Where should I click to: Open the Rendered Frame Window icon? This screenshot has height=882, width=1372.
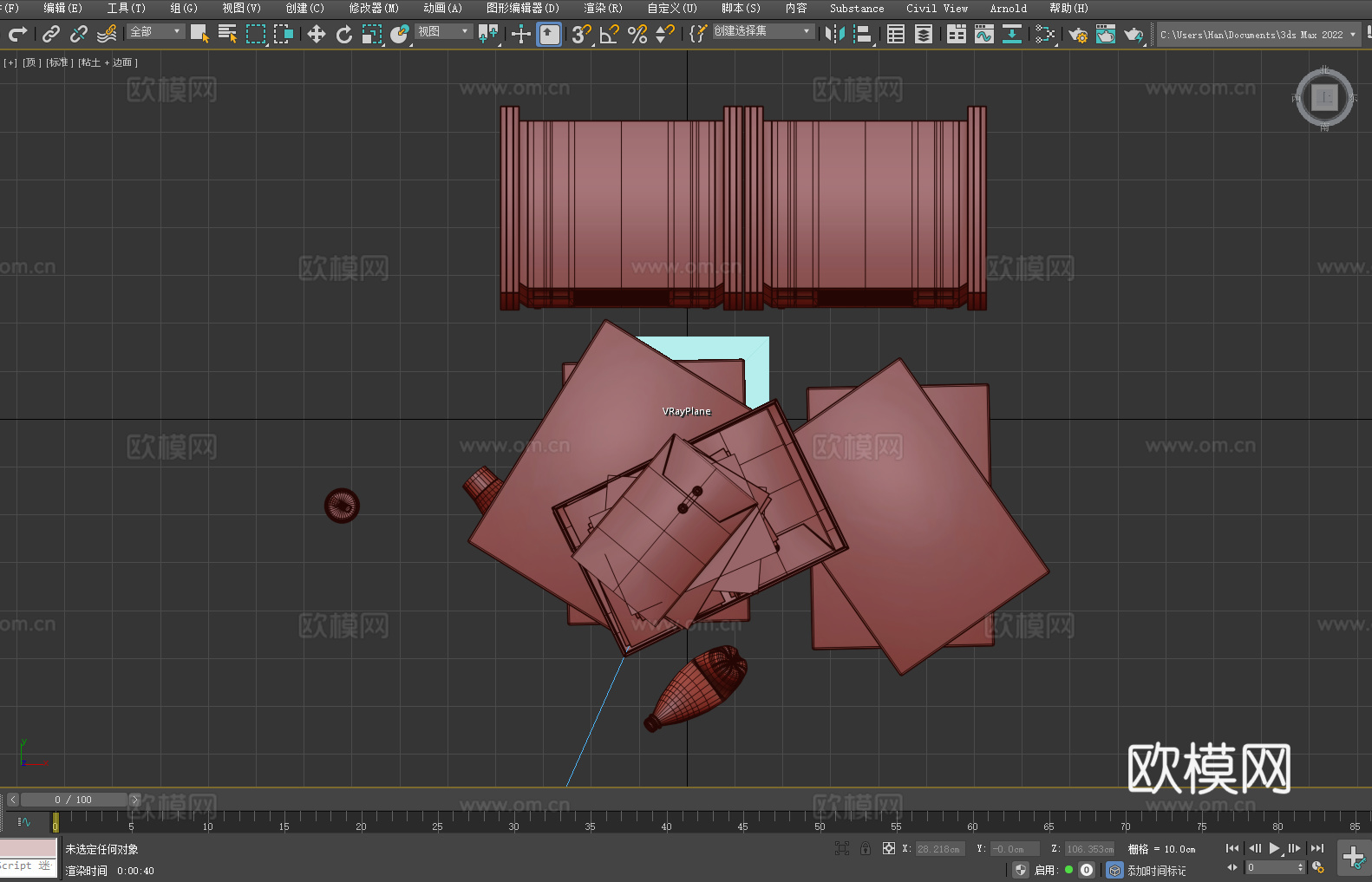point(1106,34)
